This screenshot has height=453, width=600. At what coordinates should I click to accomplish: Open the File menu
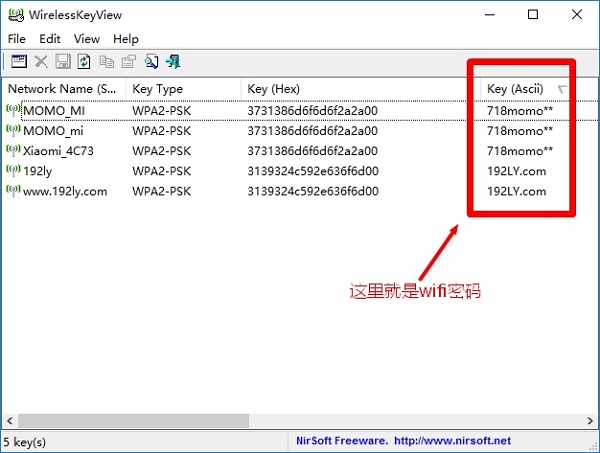pos(17,38)
